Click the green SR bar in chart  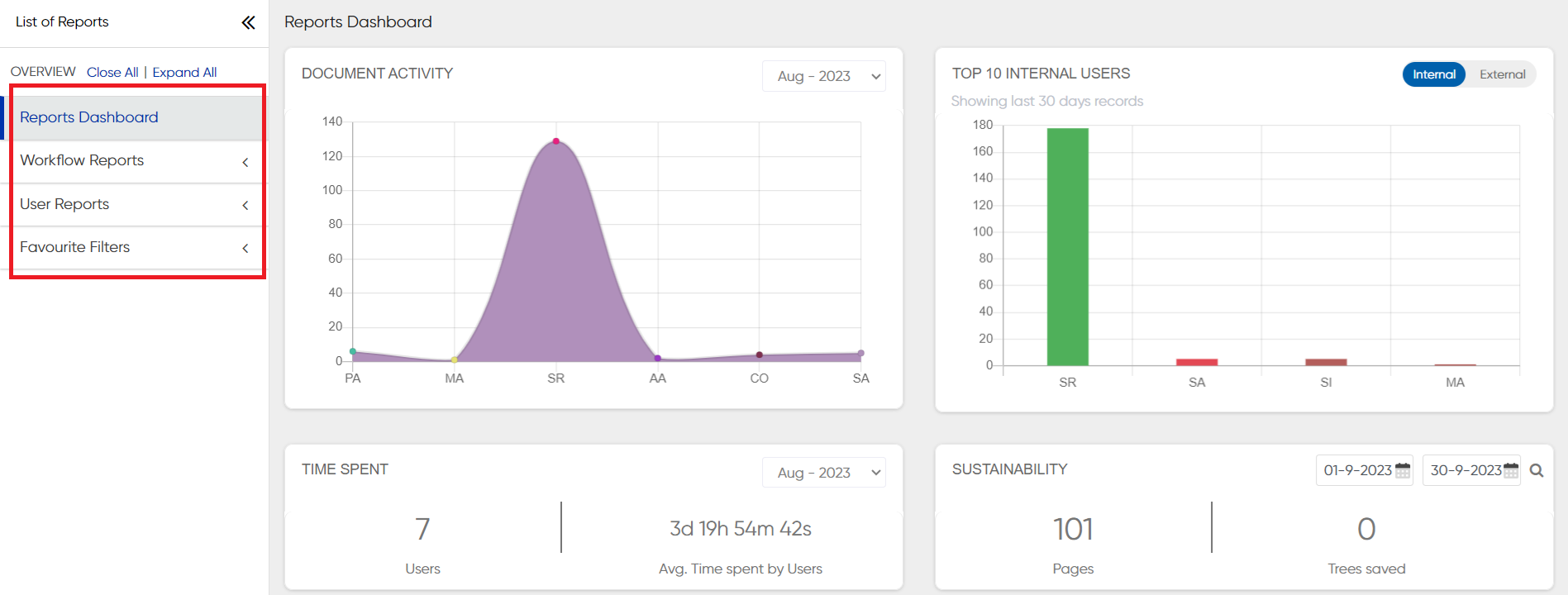[x=1067, y=248]
